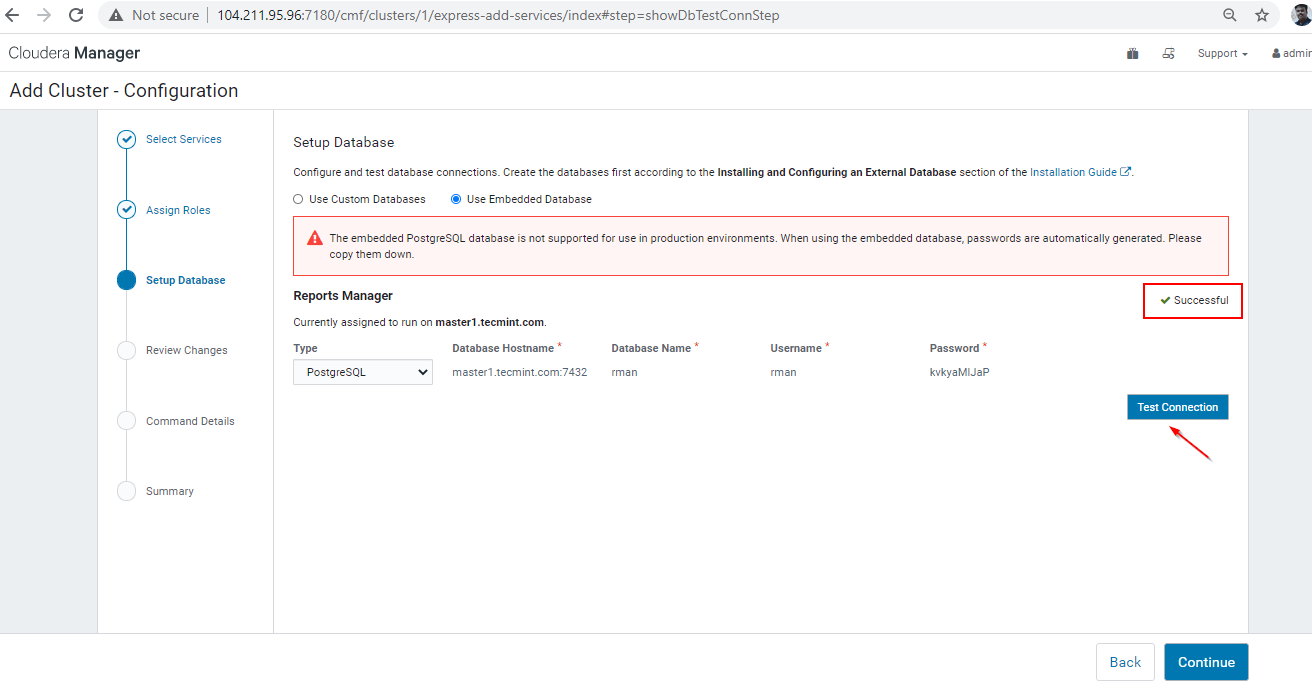Viewport: 1312px width, 686px height.
Task: Open the admin user menu
Action: tap(1291, 54)
